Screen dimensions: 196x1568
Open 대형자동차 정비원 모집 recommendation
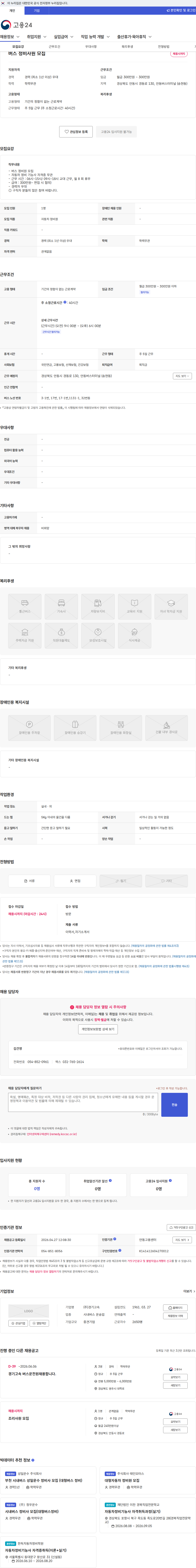(x=122, y=1480)
